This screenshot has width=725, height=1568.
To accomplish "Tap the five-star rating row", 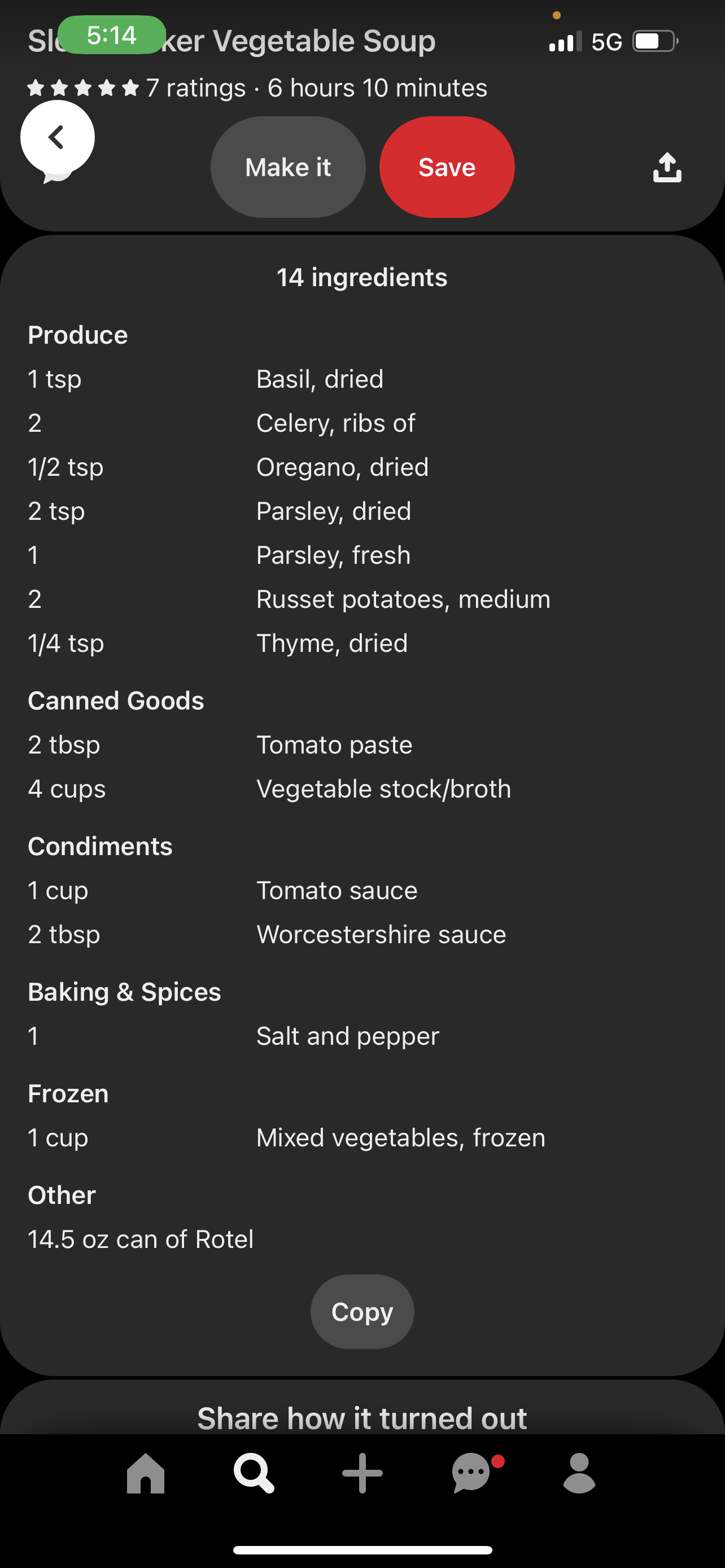I will 84,88.
